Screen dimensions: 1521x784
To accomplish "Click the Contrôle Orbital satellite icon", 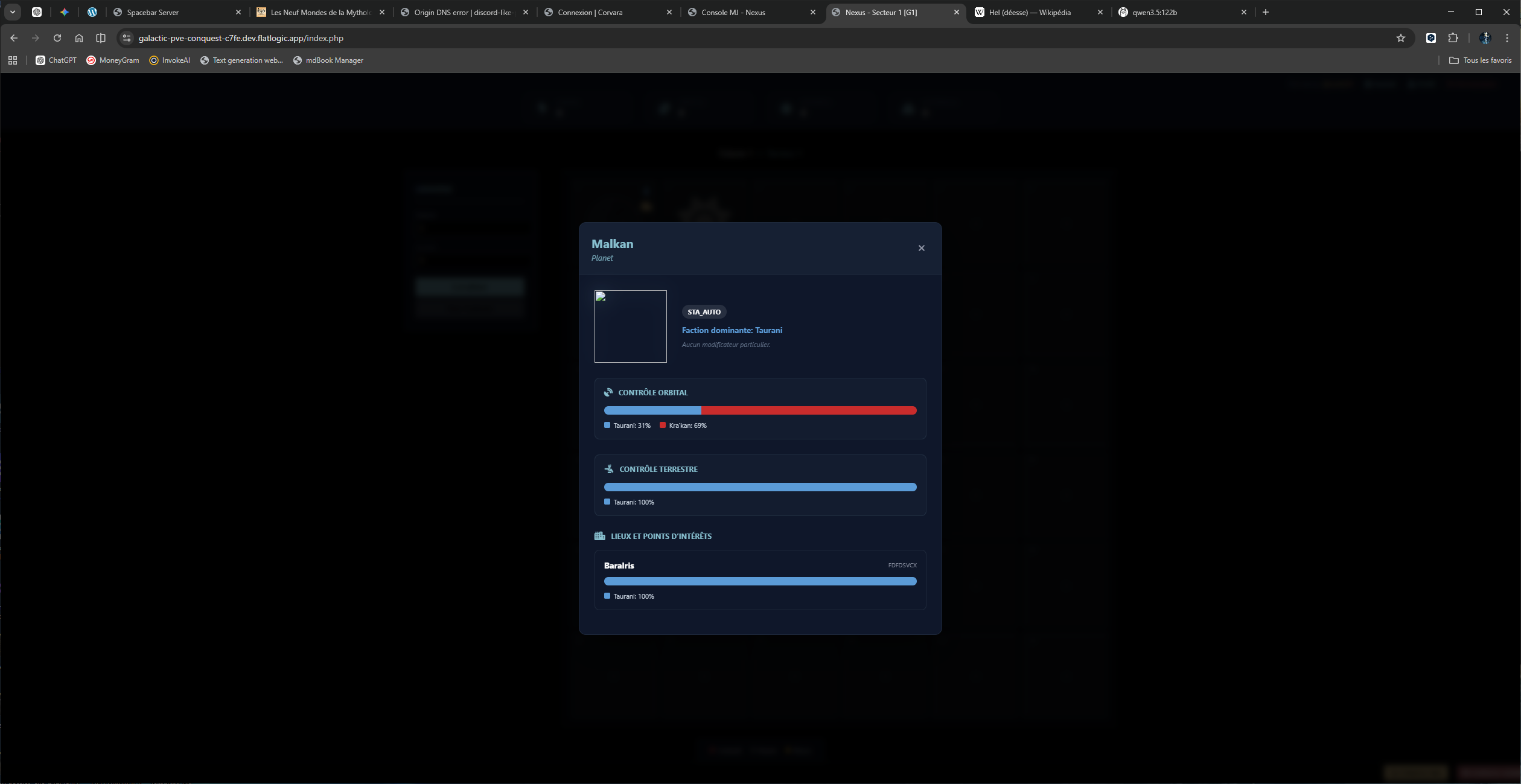I will click(x=608, y=392).
